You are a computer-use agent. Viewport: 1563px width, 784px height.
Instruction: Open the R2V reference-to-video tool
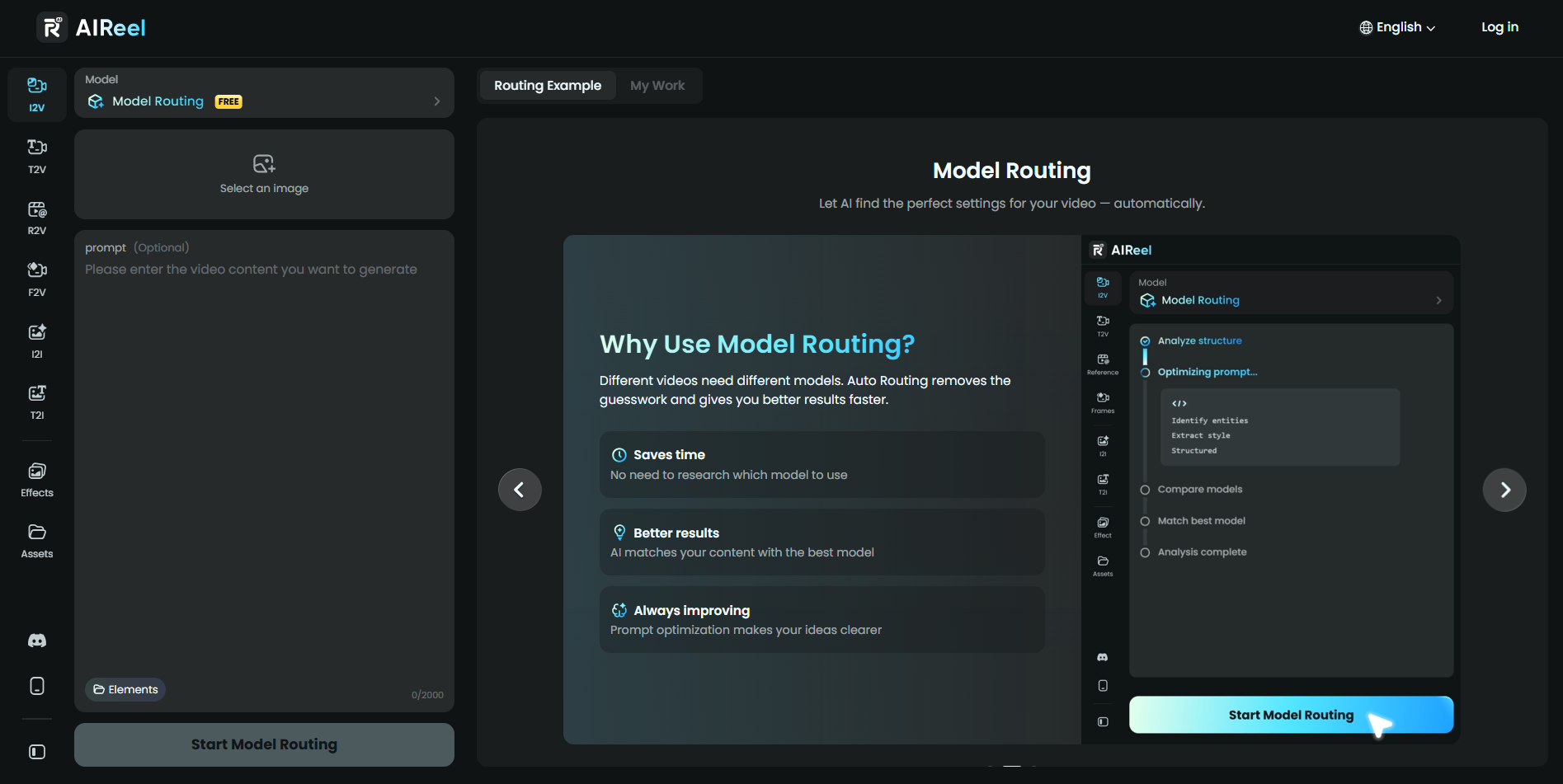37,218
